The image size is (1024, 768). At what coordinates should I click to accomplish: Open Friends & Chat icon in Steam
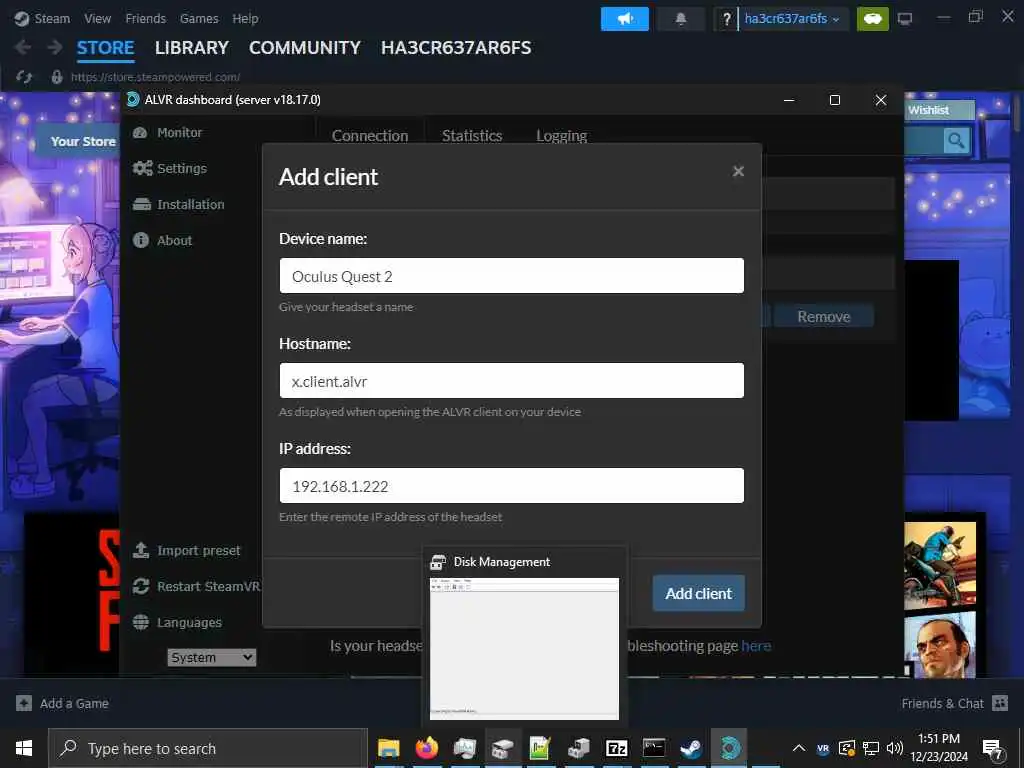click(1000, 703)
